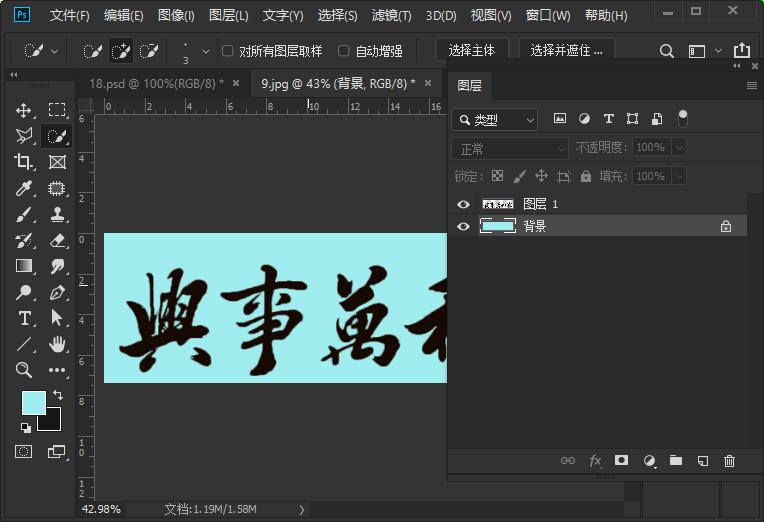764x522 pixels.
Task: Open the brush size picker dropdown
Action: pyautogui.click(x=206, y=51)
